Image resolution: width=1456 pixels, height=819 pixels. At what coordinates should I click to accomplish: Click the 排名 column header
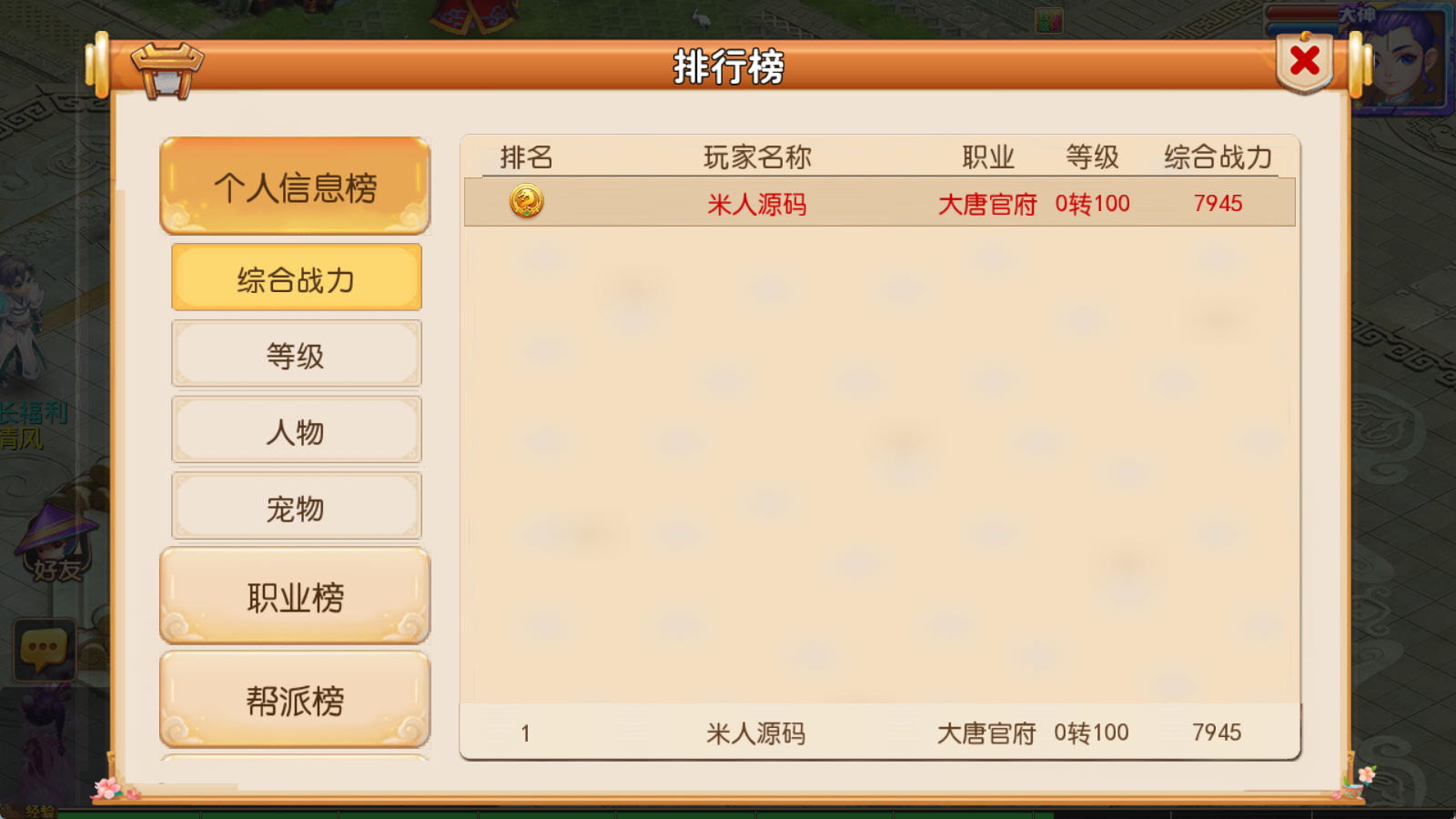point(526,157)
